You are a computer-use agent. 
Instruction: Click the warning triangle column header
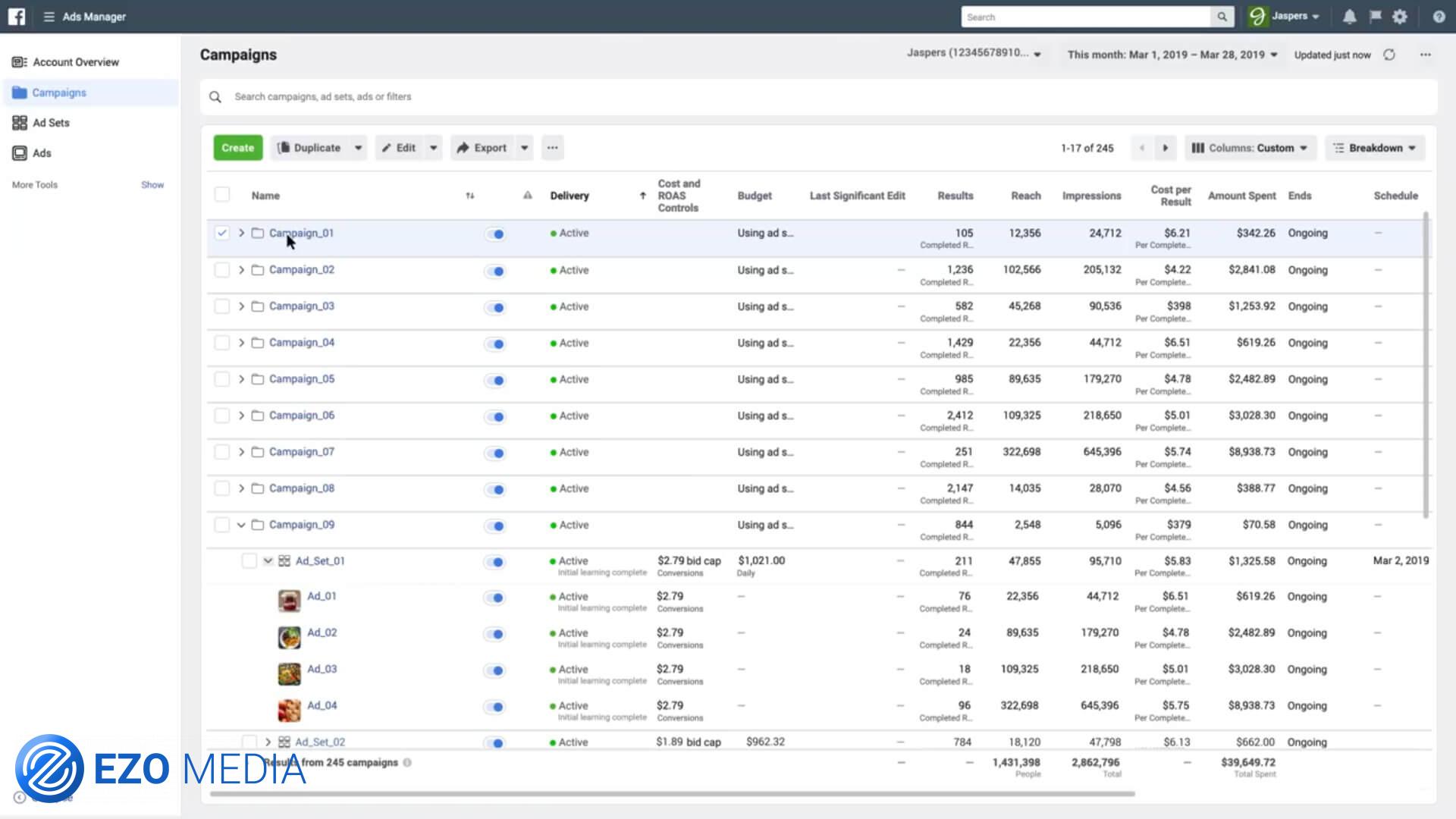[x=528, y=196]
